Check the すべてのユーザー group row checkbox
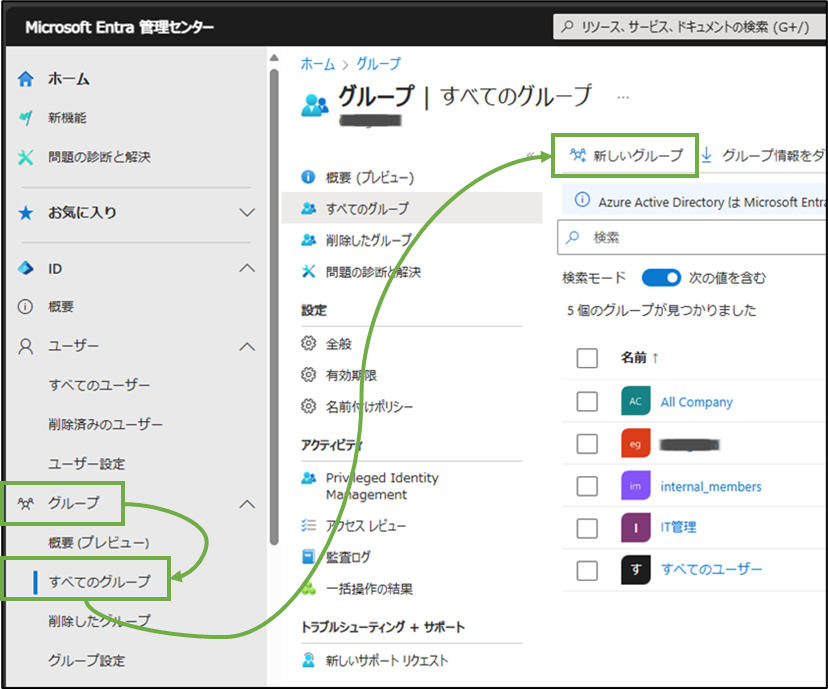The width and height of the screenshot is (828, 689). [x=587, y=570]
